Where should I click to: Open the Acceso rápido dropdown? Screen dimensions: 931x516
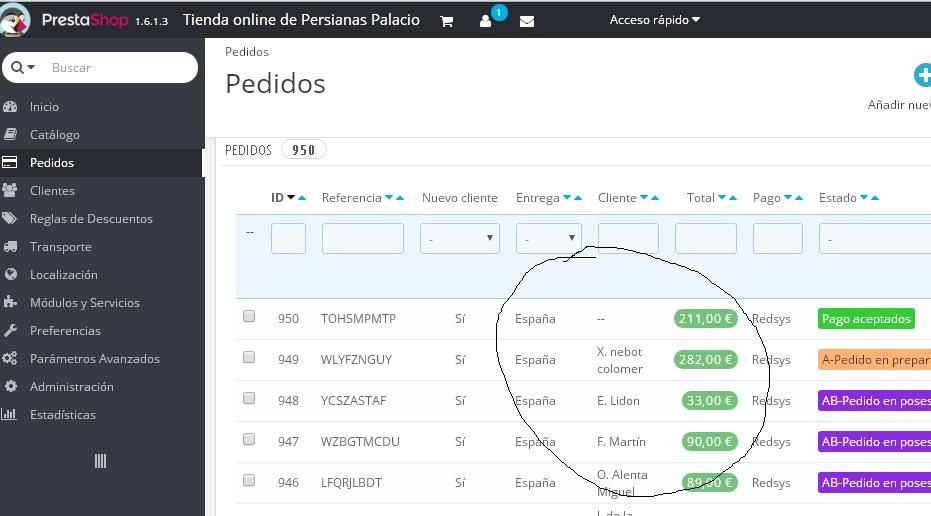click(x=654, y=20)
